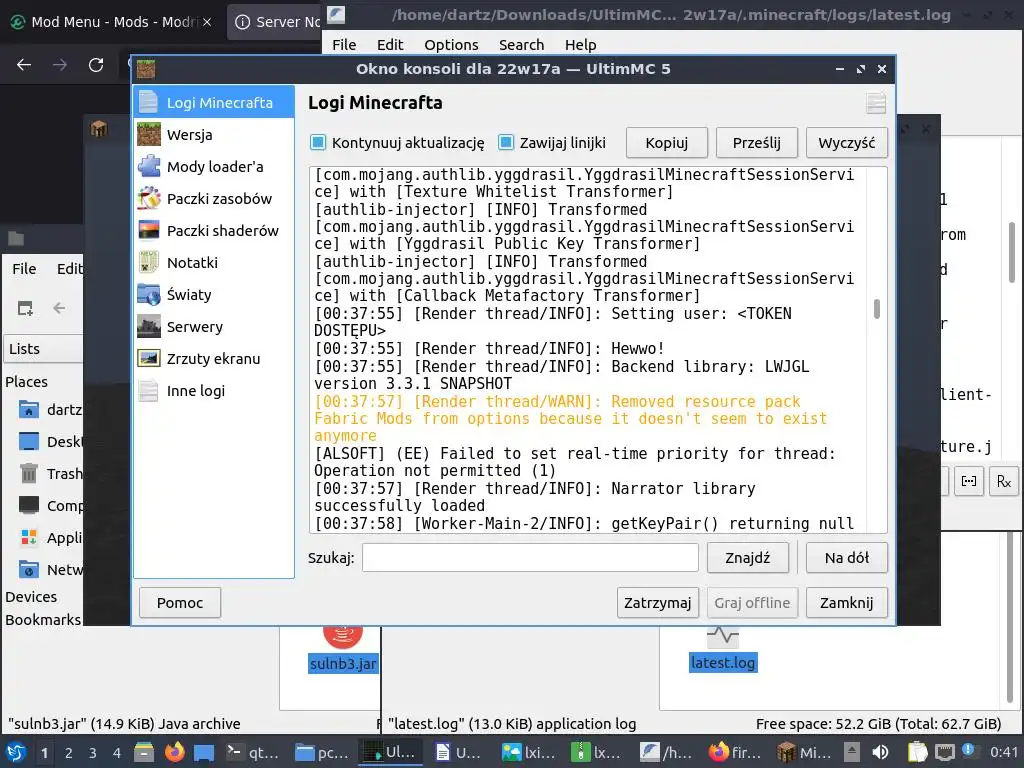Click the Rx regex button in the editor
This screenshot has height=768, width=1024.
1004,481
